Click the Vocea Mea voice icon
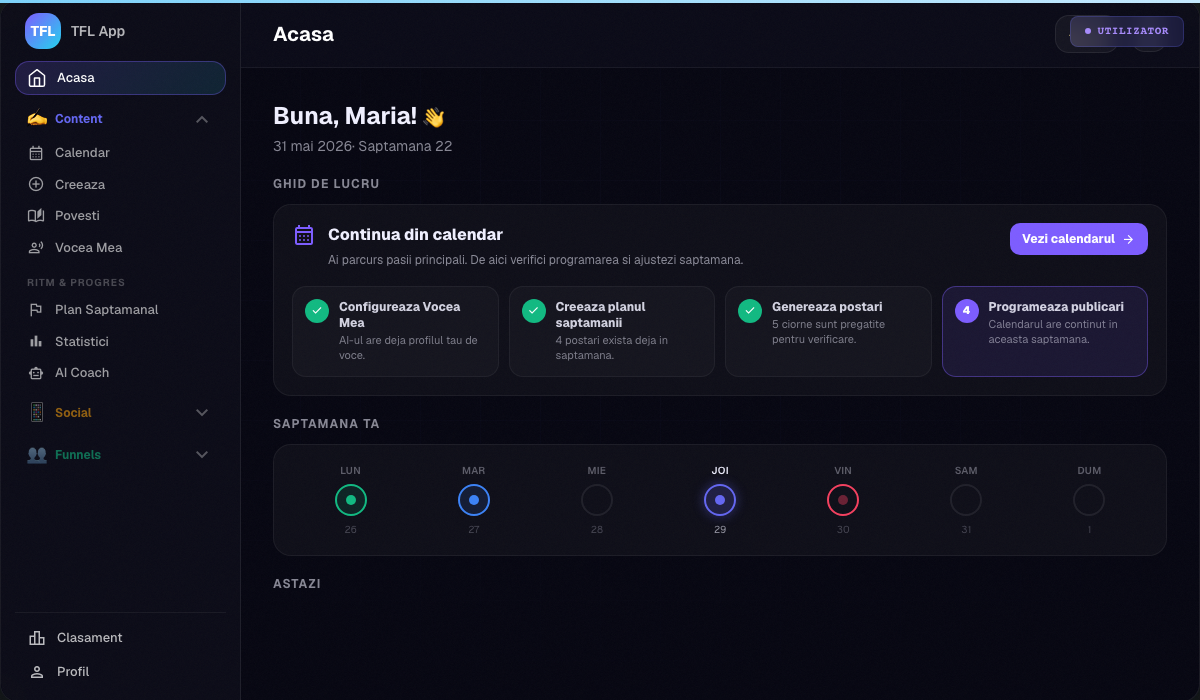The image size is (1200, 700). point(36,247)
